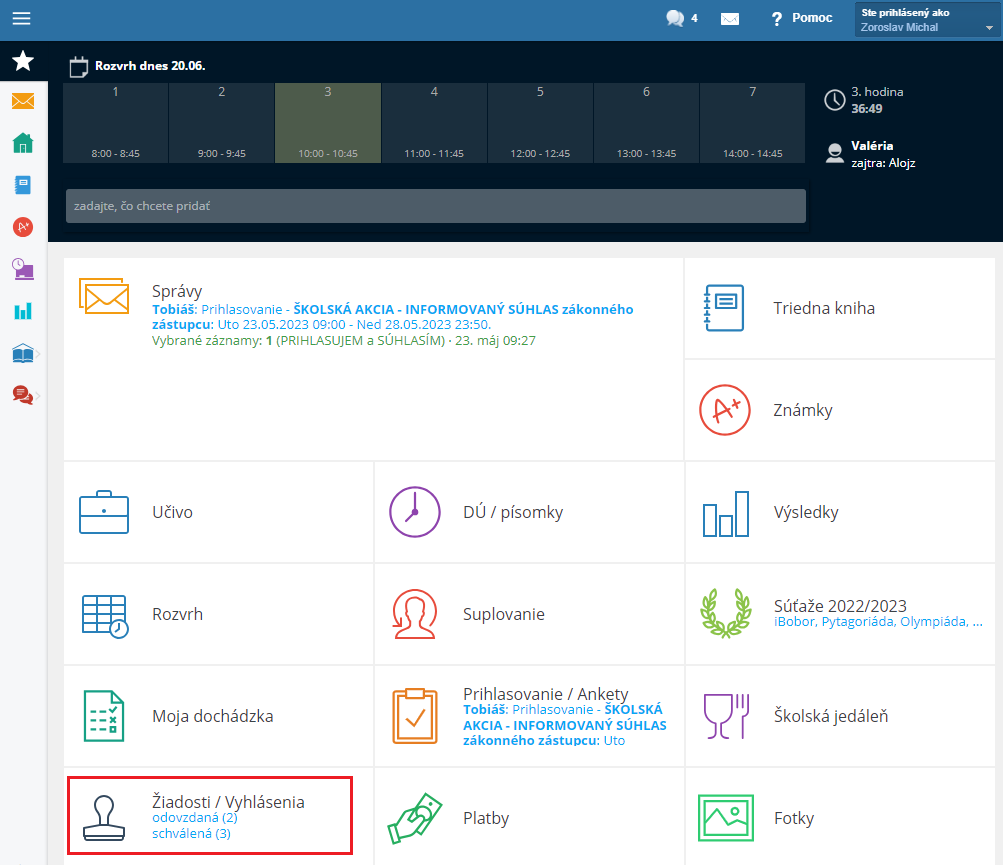The image size is (1003, 865).
Task: Open the Platby hand with money icon
Action: (415, 818)
